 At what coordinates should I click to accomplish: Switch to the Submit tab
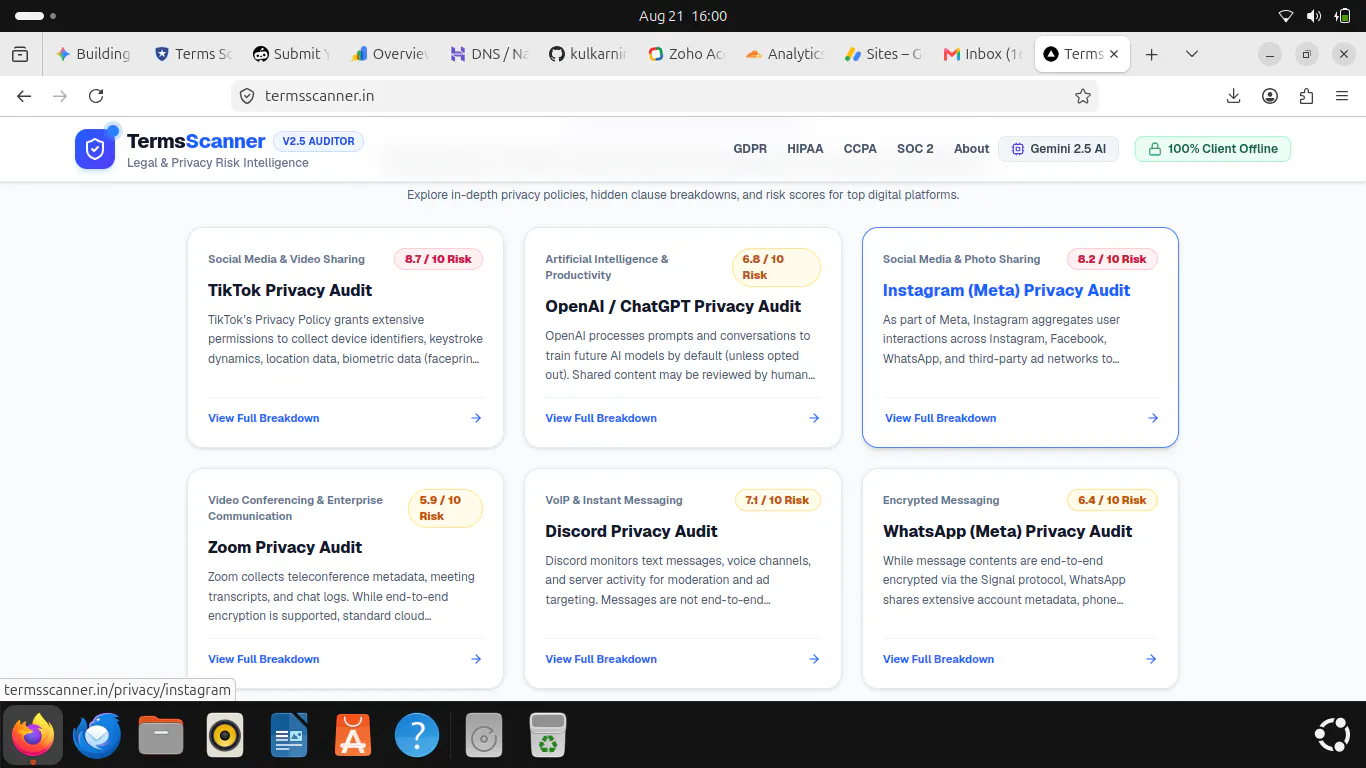tap(290, 54)
